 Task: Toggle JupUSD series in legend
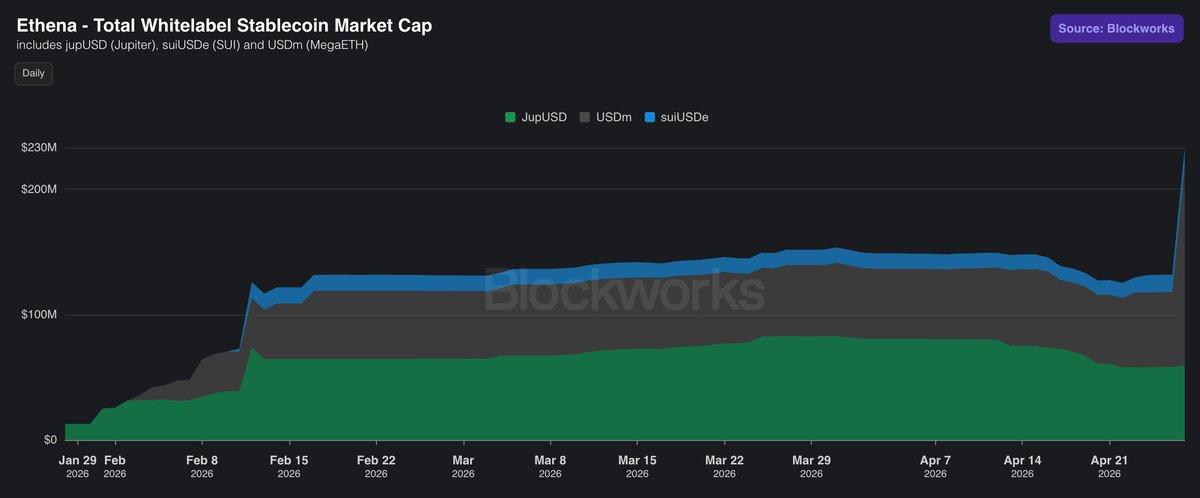[536, 117]
